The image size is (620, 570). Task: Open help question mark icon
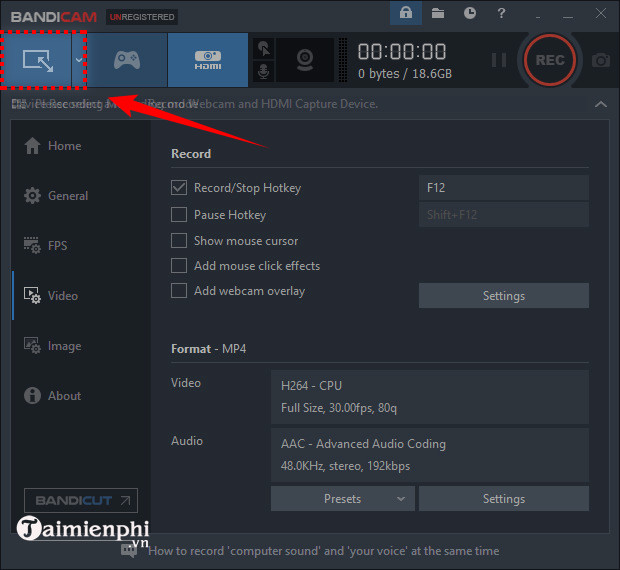click(501, 13)
